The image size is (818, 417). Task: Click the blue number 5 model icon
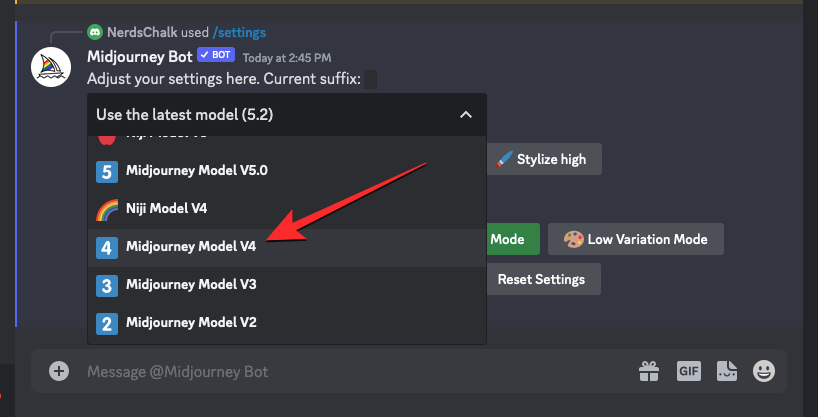point(107,171)
